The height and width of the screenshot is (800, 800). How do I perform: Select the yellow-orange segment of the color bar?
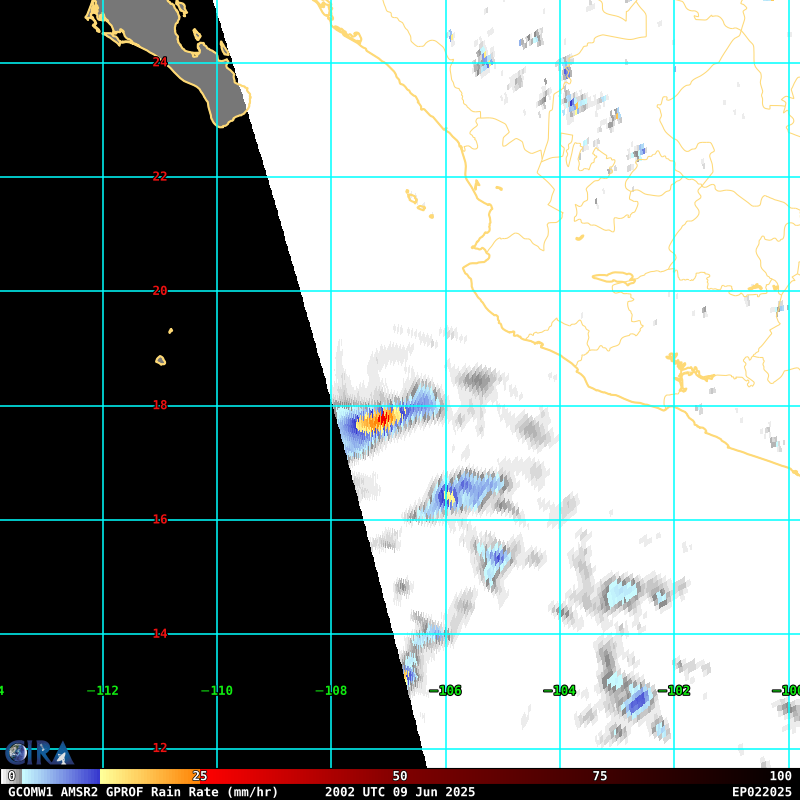(x=148, y=776)
